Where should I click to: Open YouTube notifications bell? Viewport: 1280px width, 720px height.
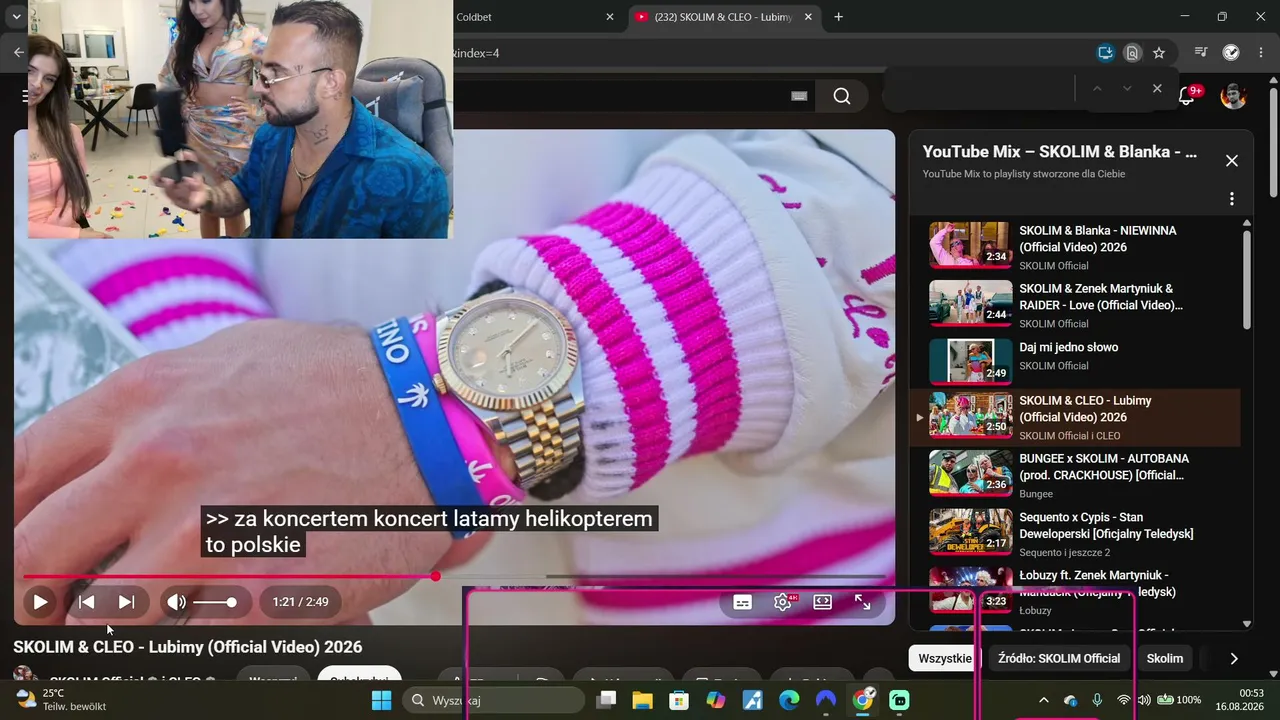(x=1187, y=96)
